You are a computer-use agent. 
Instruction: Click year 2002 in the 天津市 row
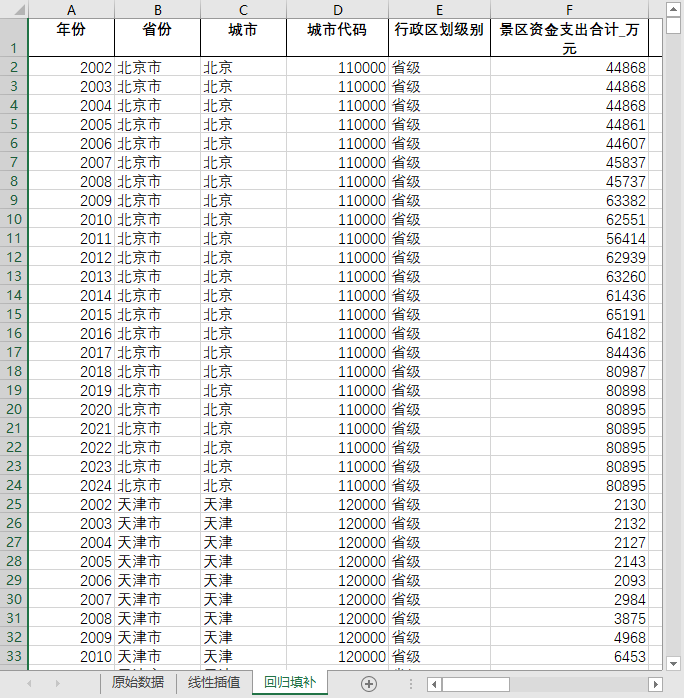point(71,504)
